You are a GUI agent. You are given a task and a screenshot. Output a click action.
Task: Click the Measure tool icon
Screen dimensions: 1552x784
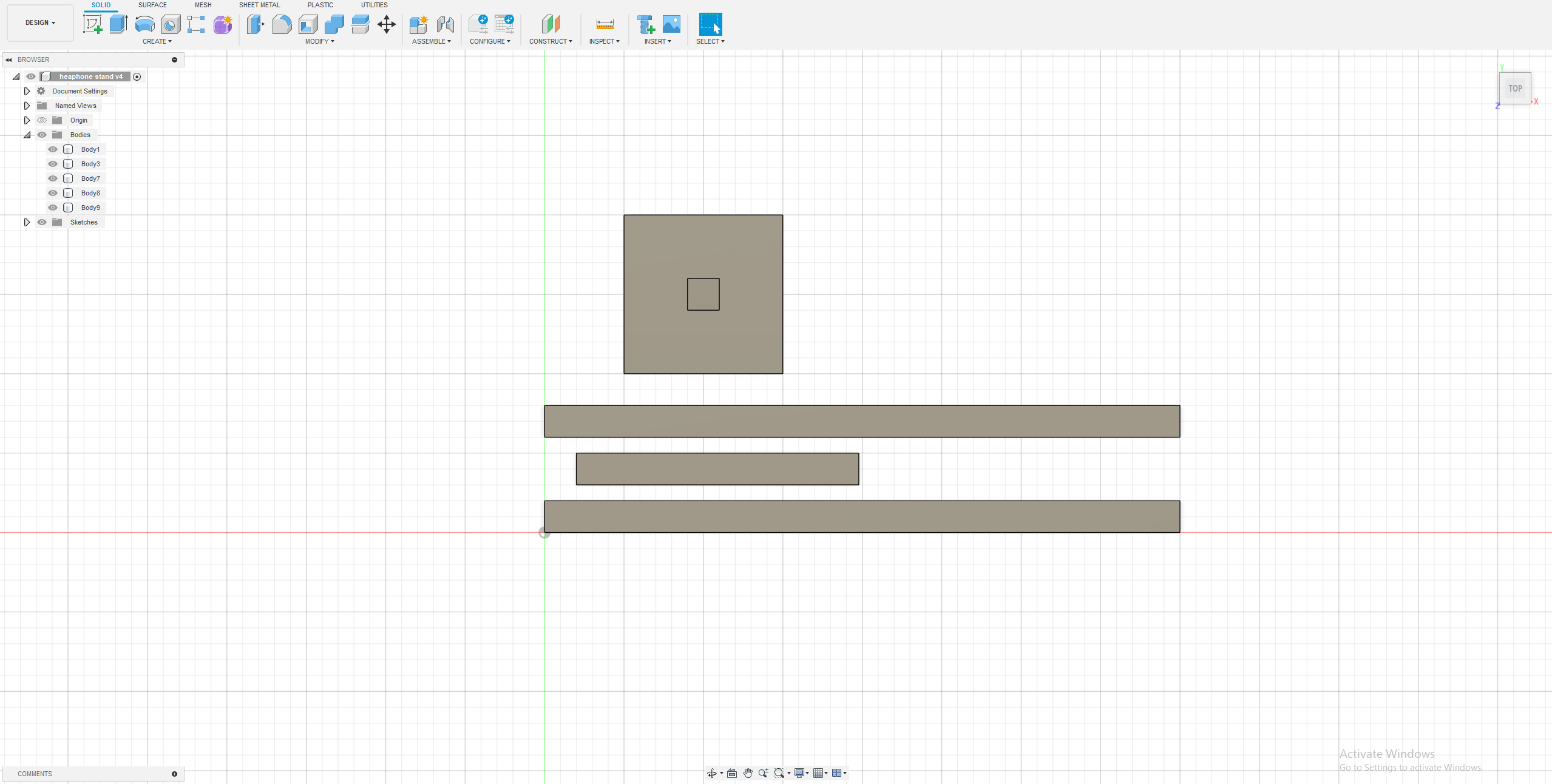605,24
